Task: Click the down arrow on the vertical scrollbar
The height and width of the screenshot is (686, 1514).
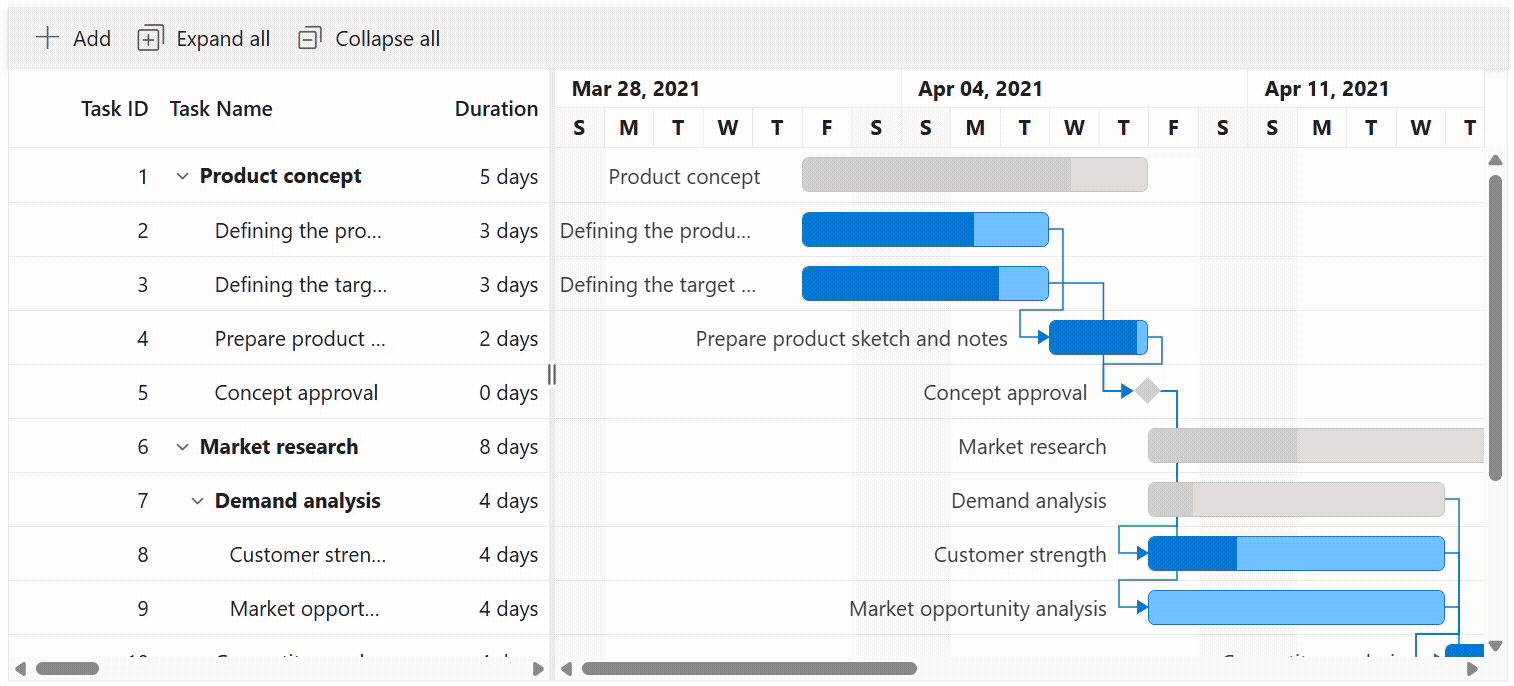Action: pos(1495,645)
